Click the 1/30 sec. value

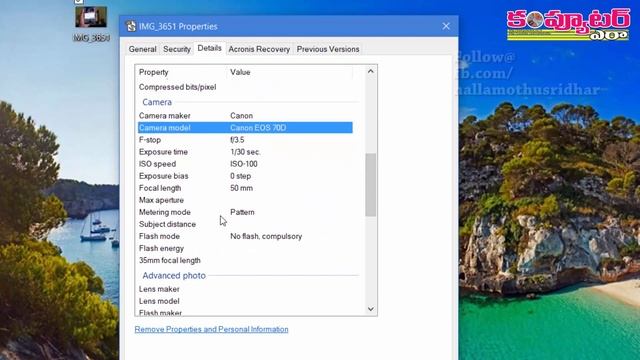[245, 152]
